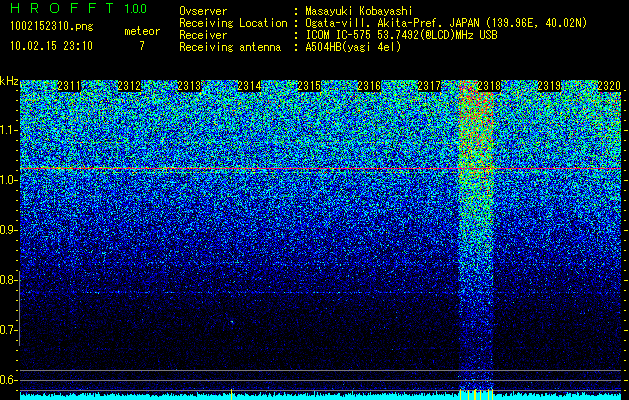This screenshot has width=629, height=400.
Task: Click the Ogata-vill. Akita-Pref. JAPAN location text
Action: point(446,23)
